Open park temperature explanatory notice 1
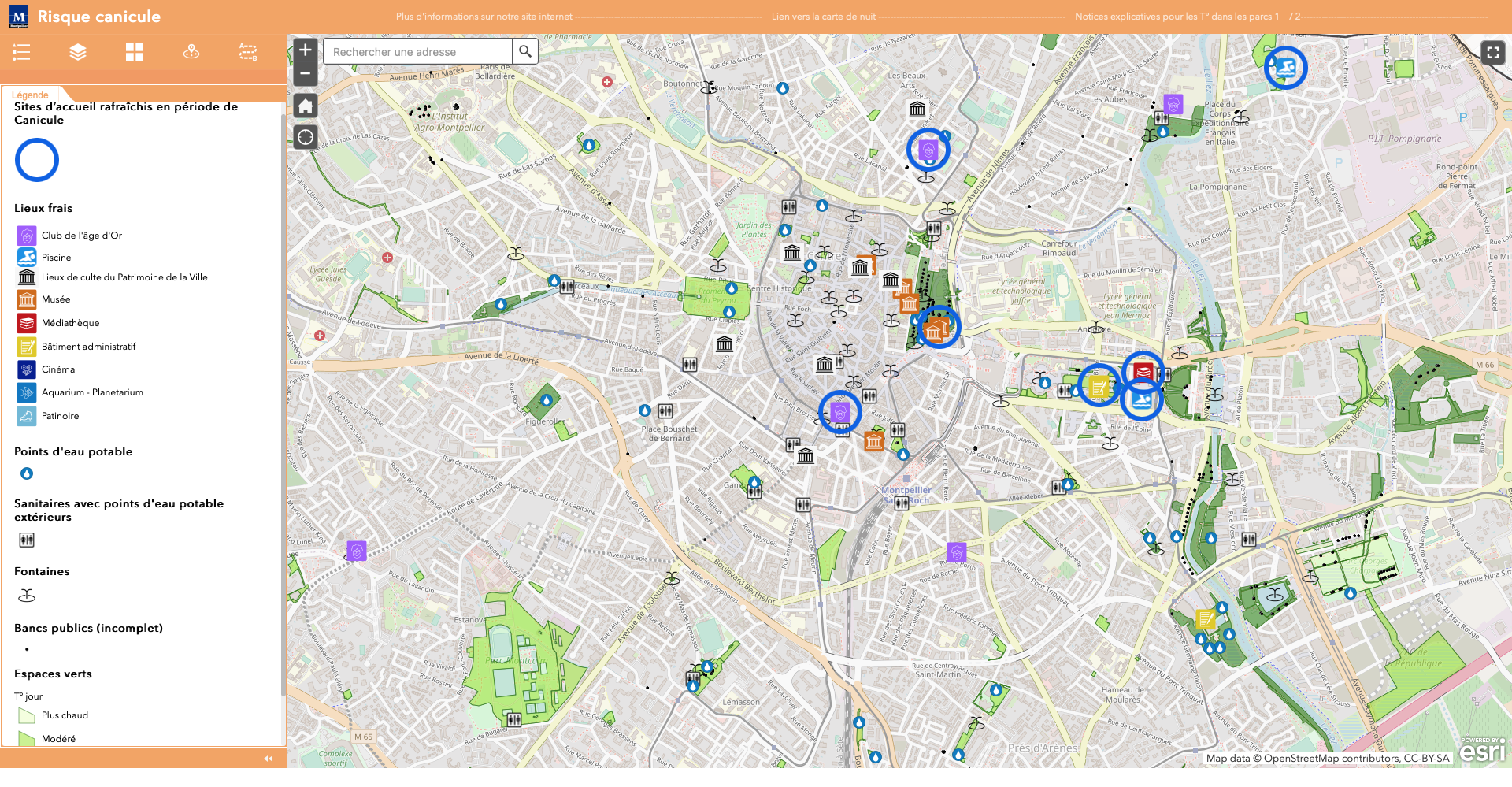Image resolution: width=1512 pixels, height=787 pixels. click(x=1177, y=17)
